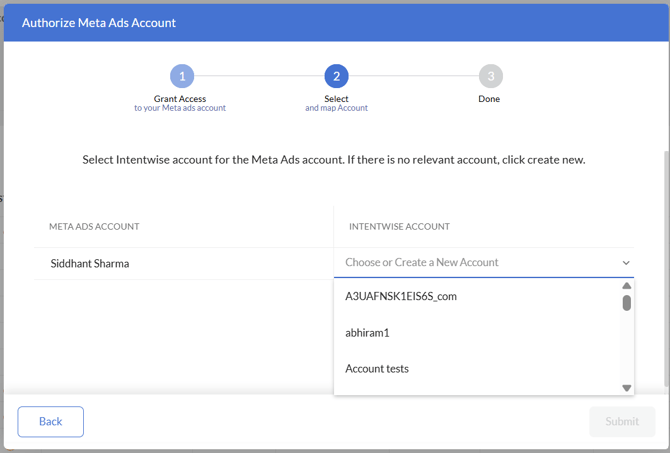Viewport: 670px width, 453px height.
Task: Collapse the dropdown using the chevron arrow
Action: point(626,263)
